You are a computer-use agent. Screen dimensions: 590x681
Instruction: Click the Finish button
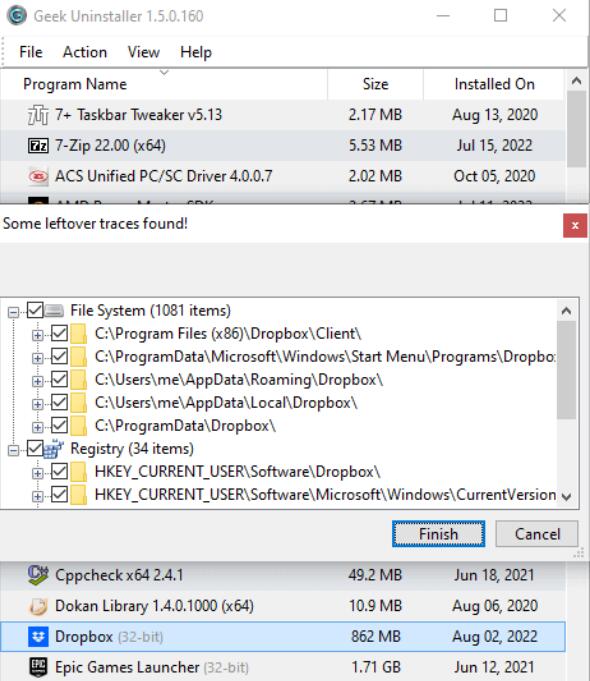coord(438,534)
